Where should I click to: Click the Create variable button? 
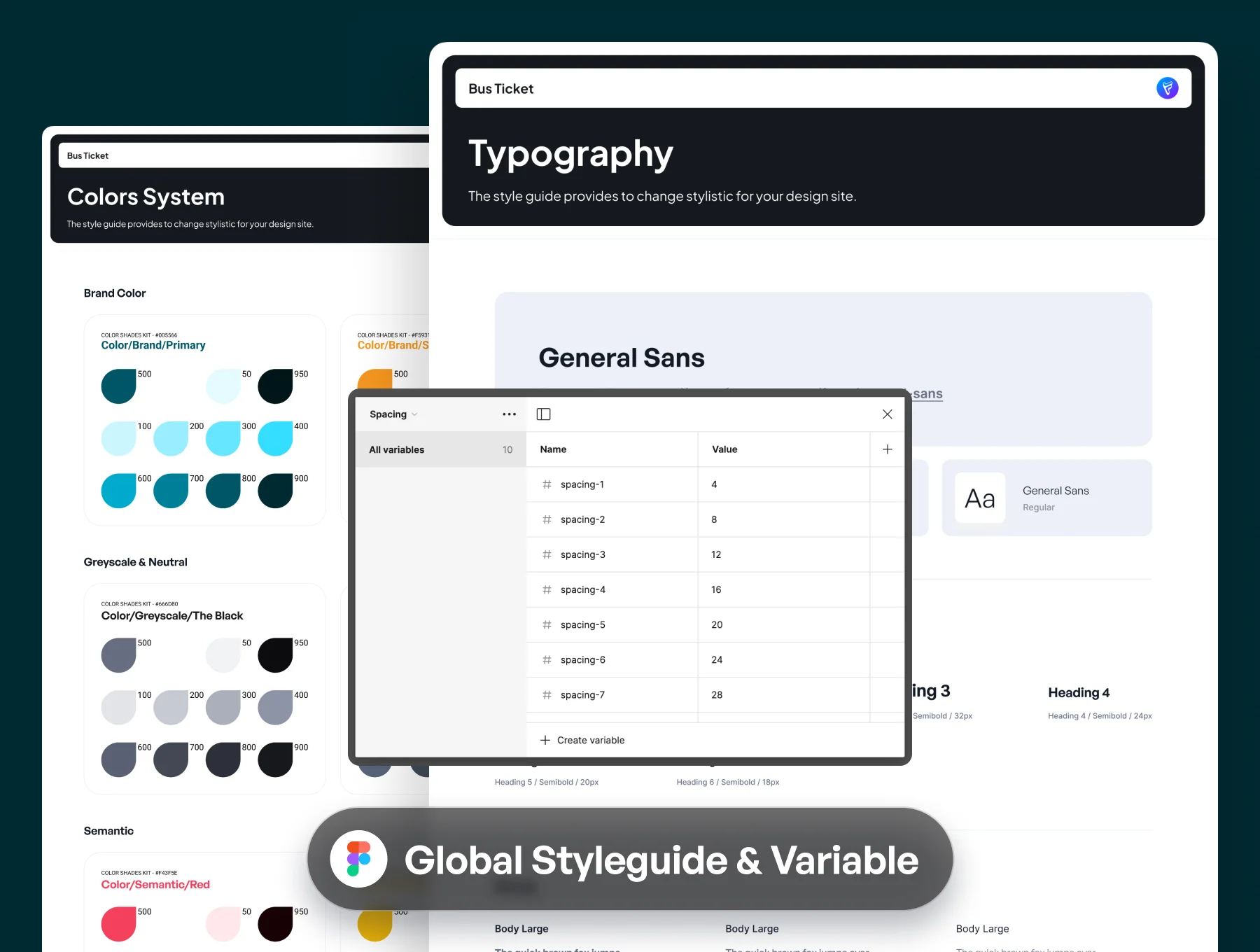coord(582,740)
